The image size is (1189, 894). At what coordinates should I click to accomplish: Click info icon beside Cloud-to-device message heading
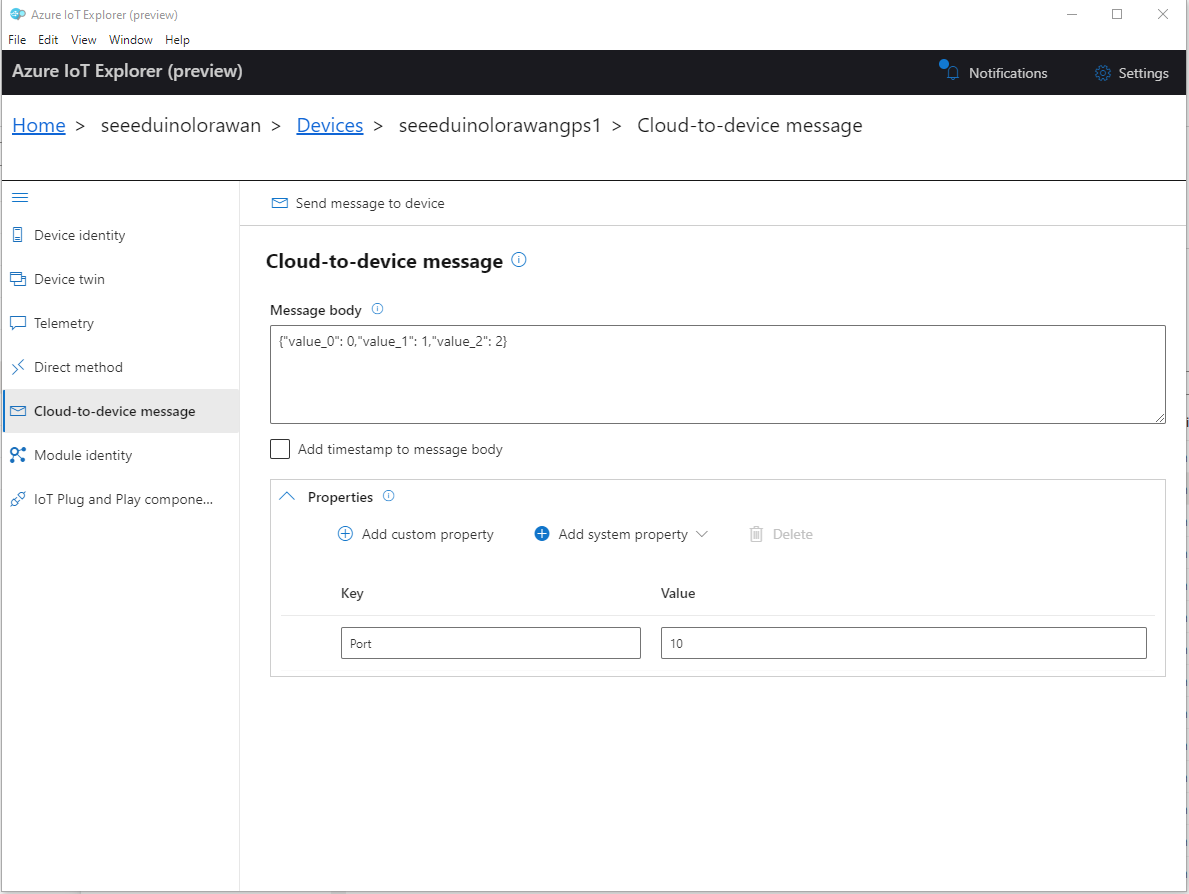pyautogui.click(x=518, y=260)
